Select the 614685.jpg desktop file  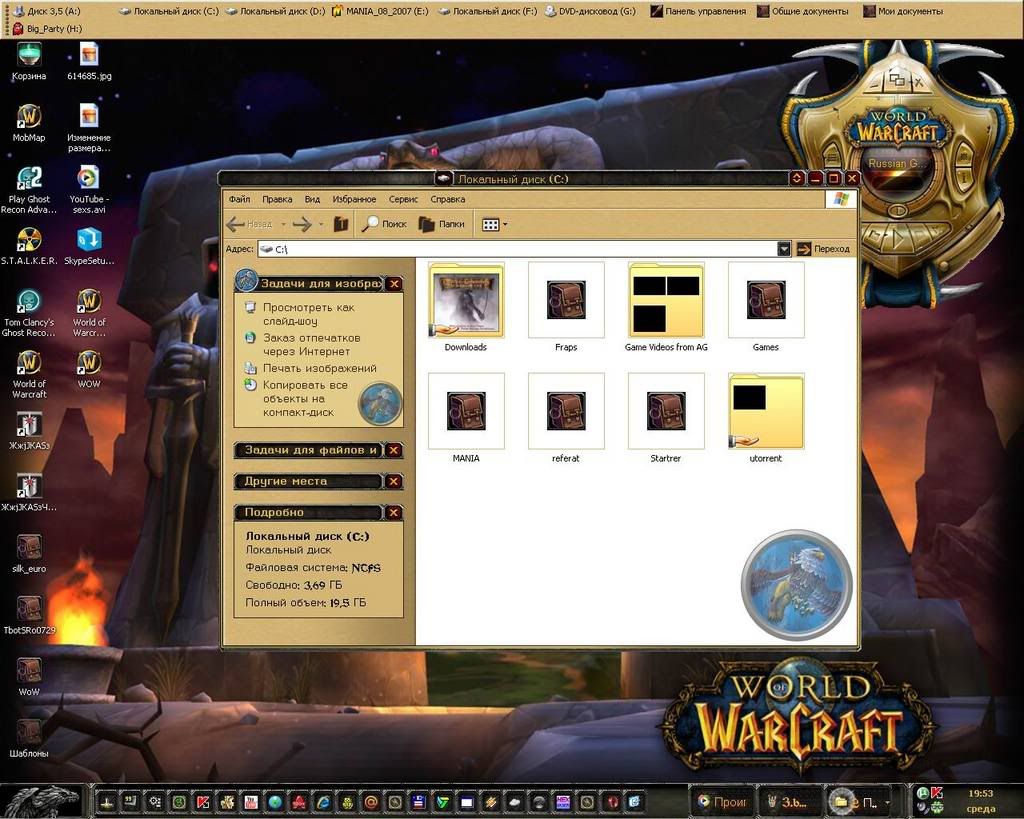(89, 62)
